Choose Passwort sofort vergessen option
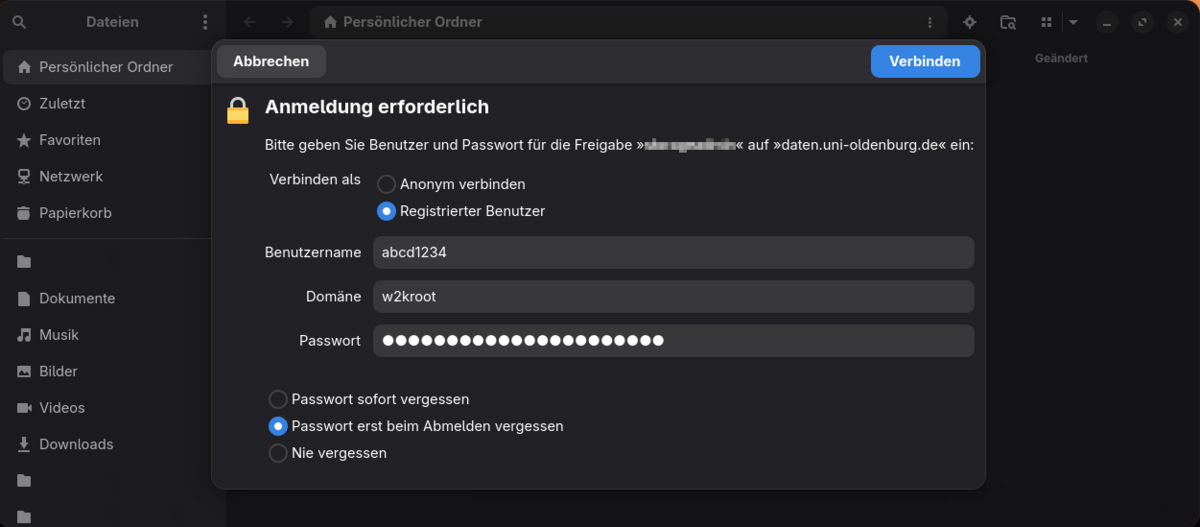This screenshot has height=527, width=1200. (x=278, y=399)
